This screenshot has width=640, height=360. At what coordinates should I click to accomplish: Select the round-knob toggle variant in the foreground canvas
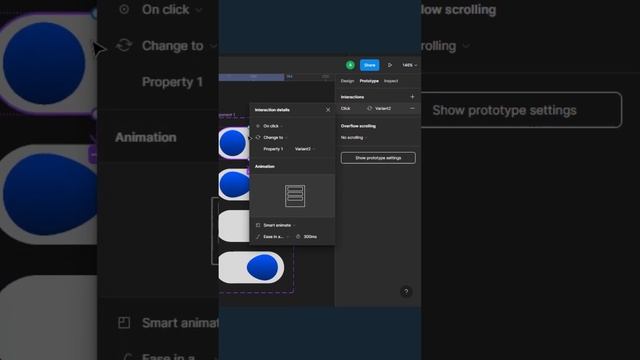pyautogui.click(x=234, y=143)
